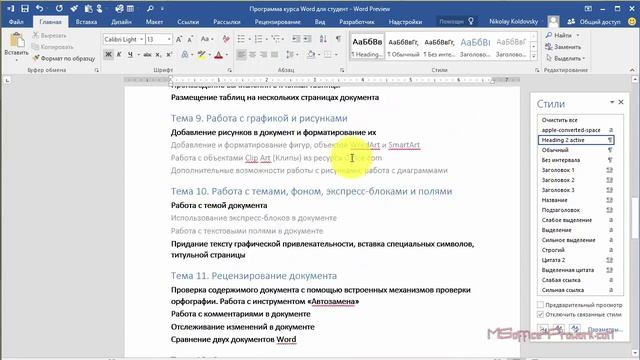Close the Стили pane with X
Viewport: 640px width, 360px height.
(x=621, y=102)
